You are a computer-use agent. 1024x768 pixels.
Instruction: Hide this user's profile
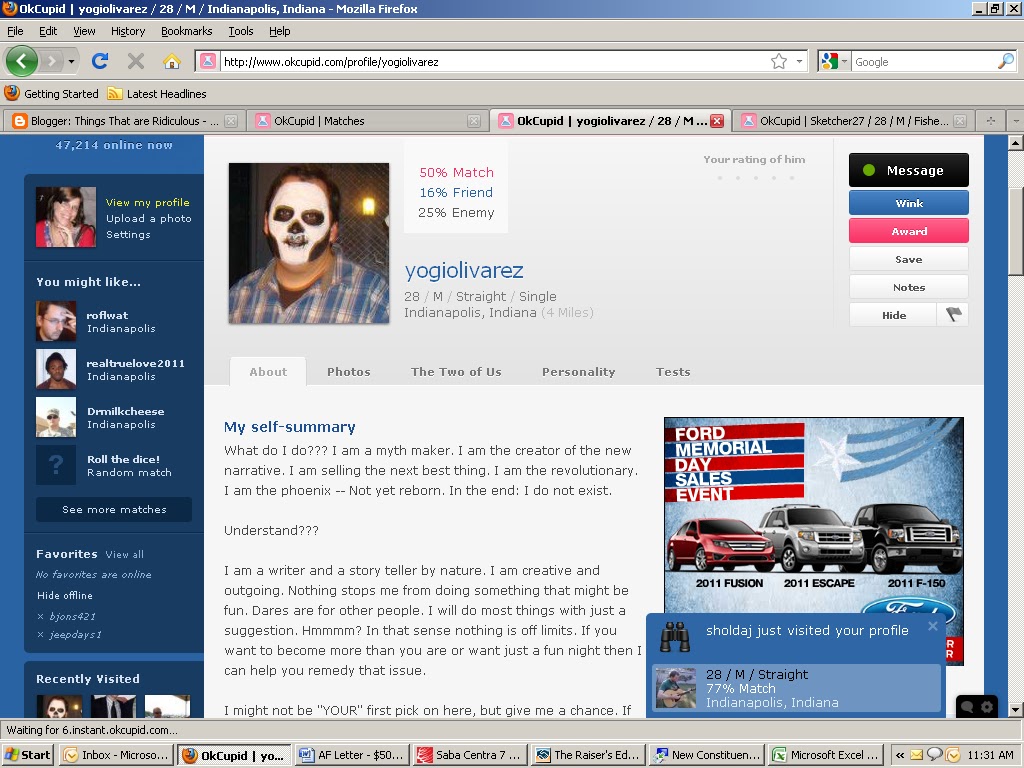[893, 315]
